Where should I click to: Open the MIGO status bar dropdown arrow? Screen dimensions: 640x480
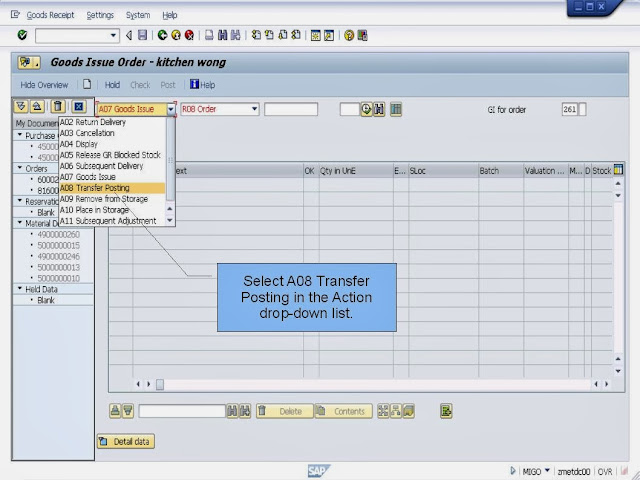[547, 471]
